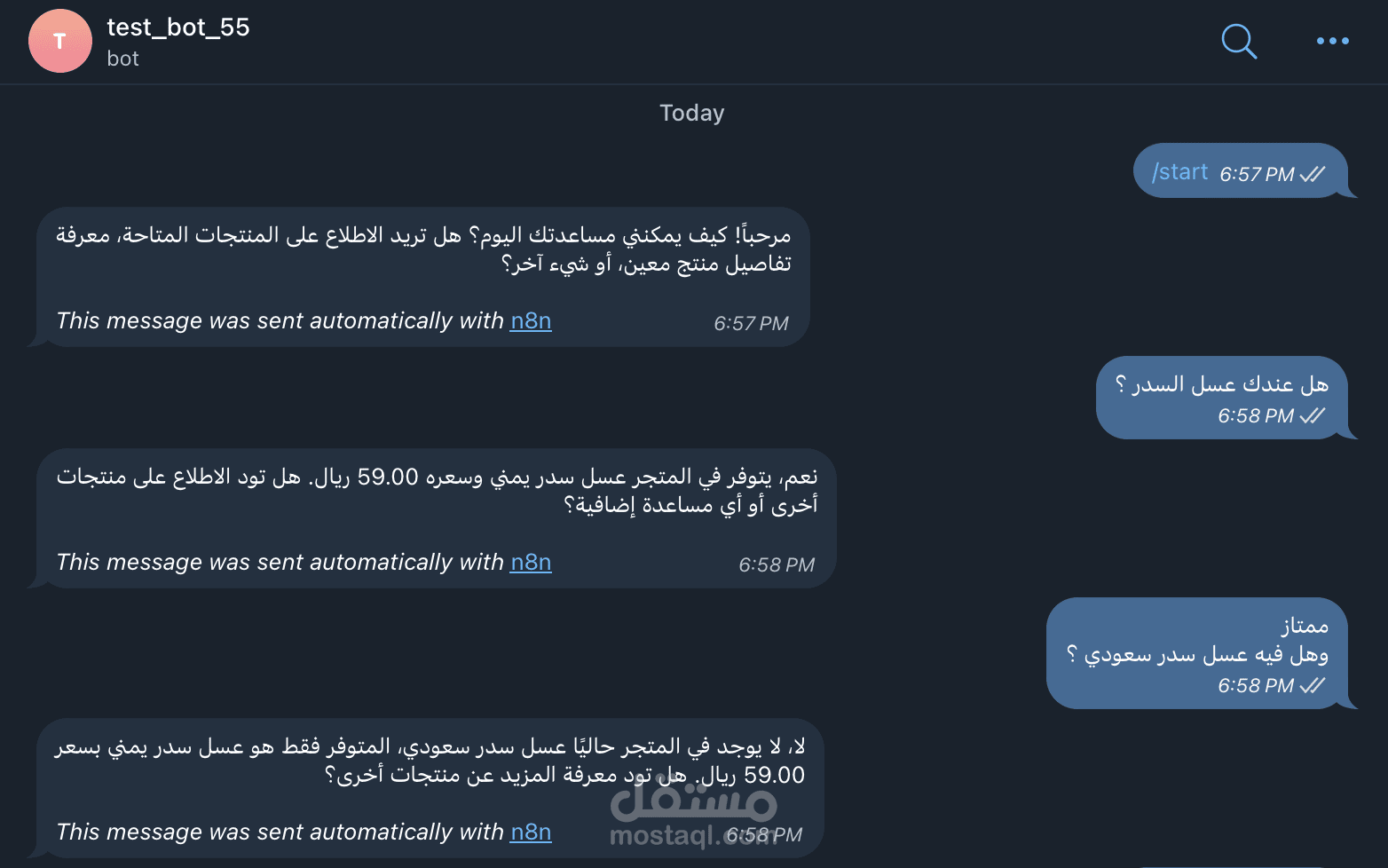The height and width of the screenshot is (868, 1388).
Task: Open the three-dots more options menu
Action: [x=1332, y=41]
